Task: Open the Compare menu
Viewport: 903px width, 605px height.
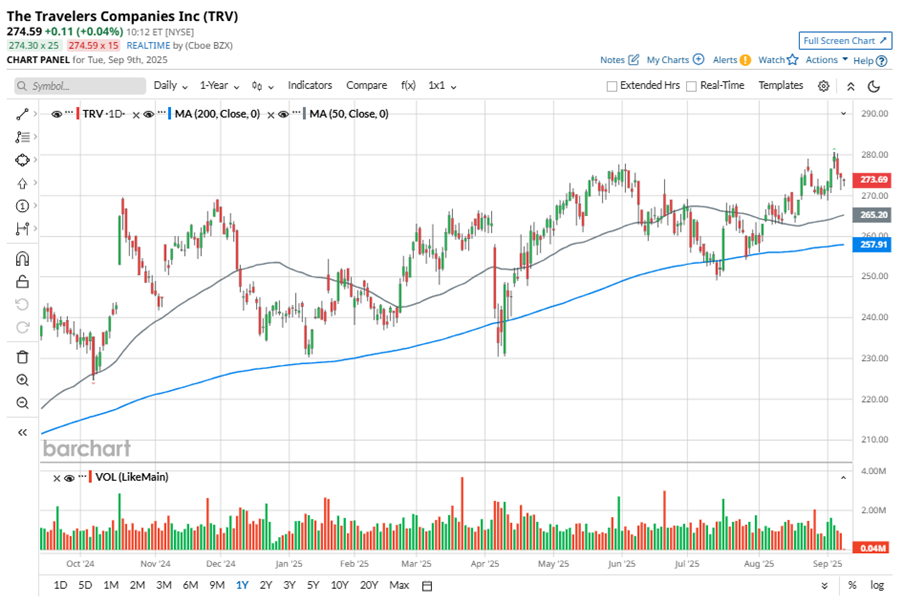Action: (366, 85)
